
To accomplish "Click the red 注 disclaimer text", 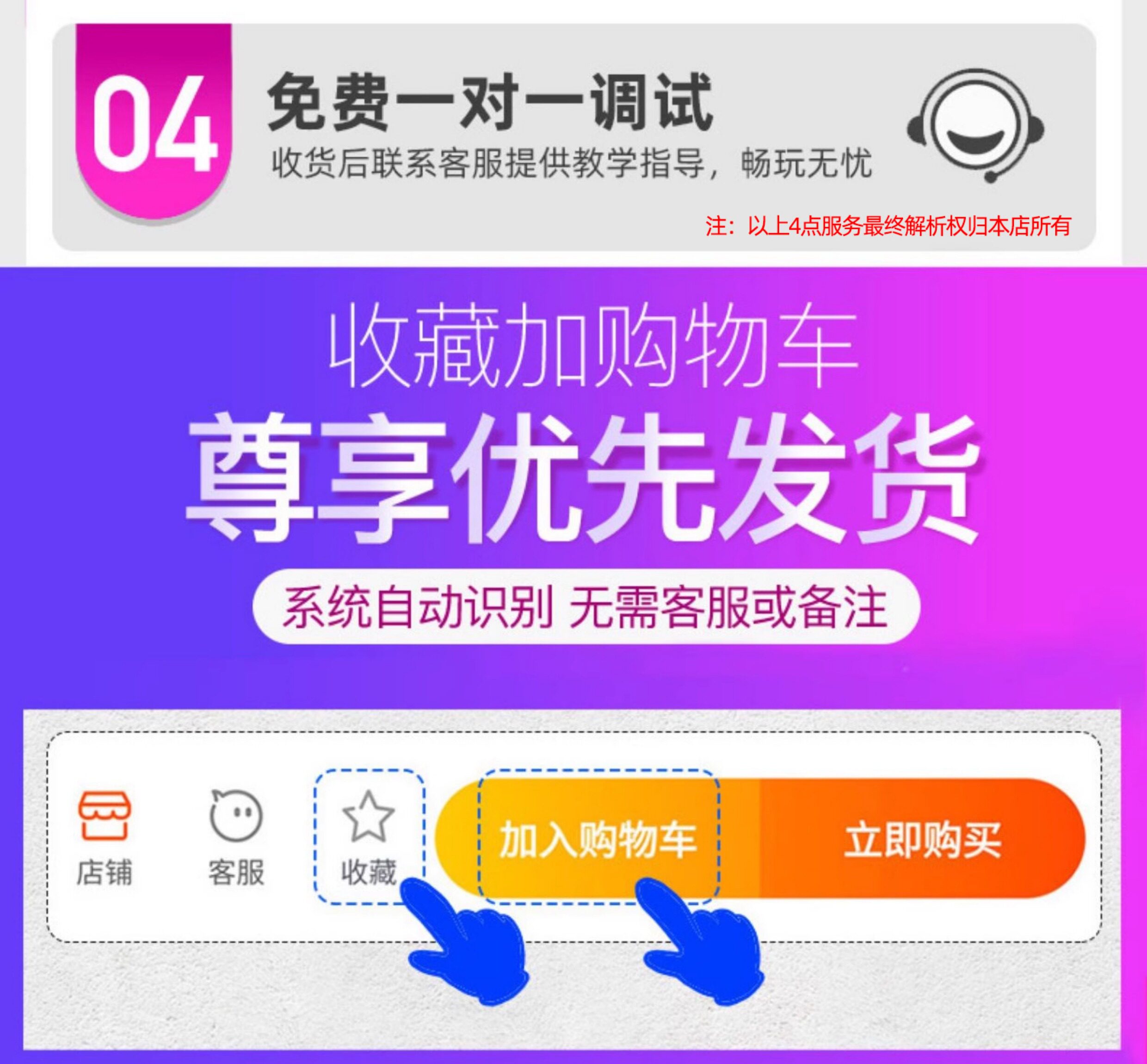I will pos(888,226).
